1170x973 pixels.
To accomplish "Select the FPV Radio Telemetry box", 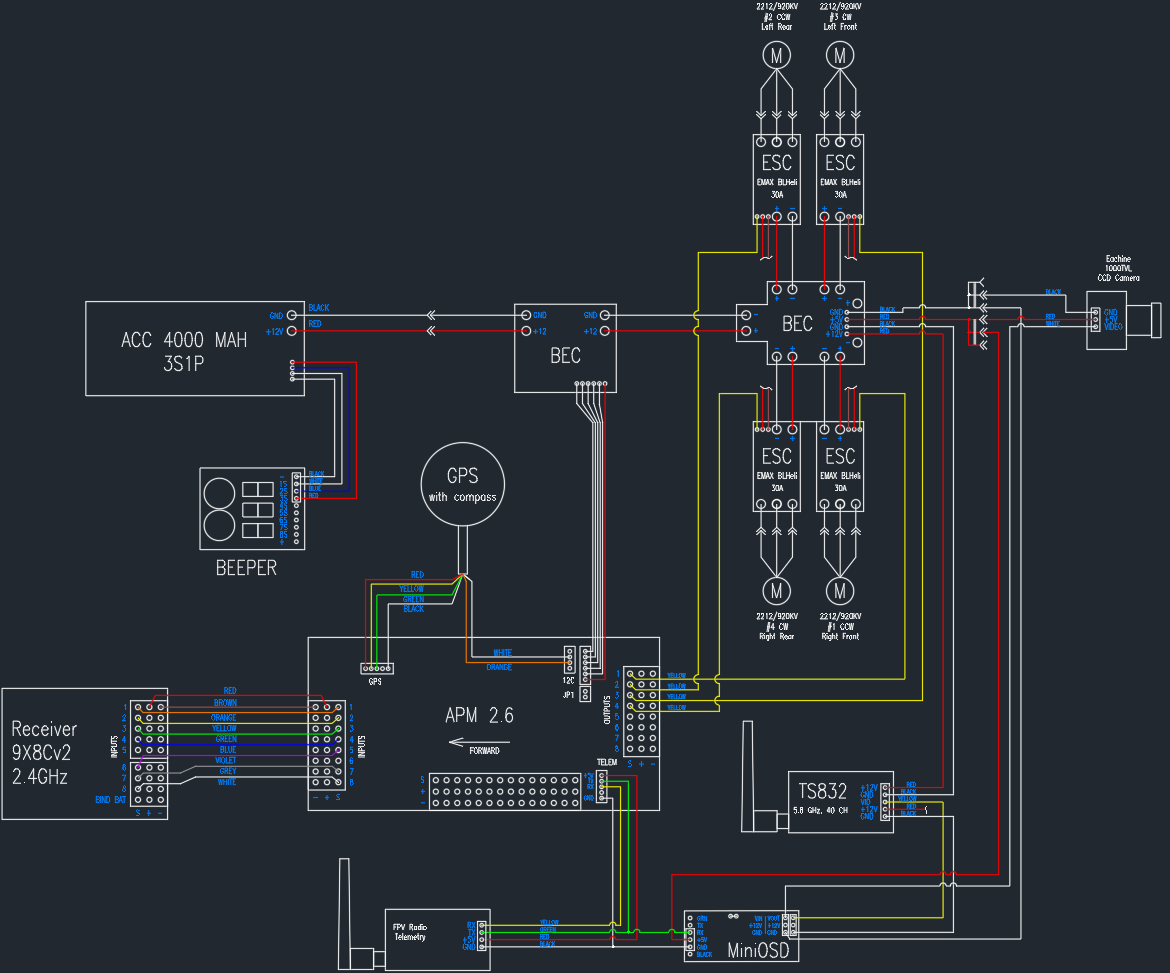I will pyautogui.click(x=437, y=938).
